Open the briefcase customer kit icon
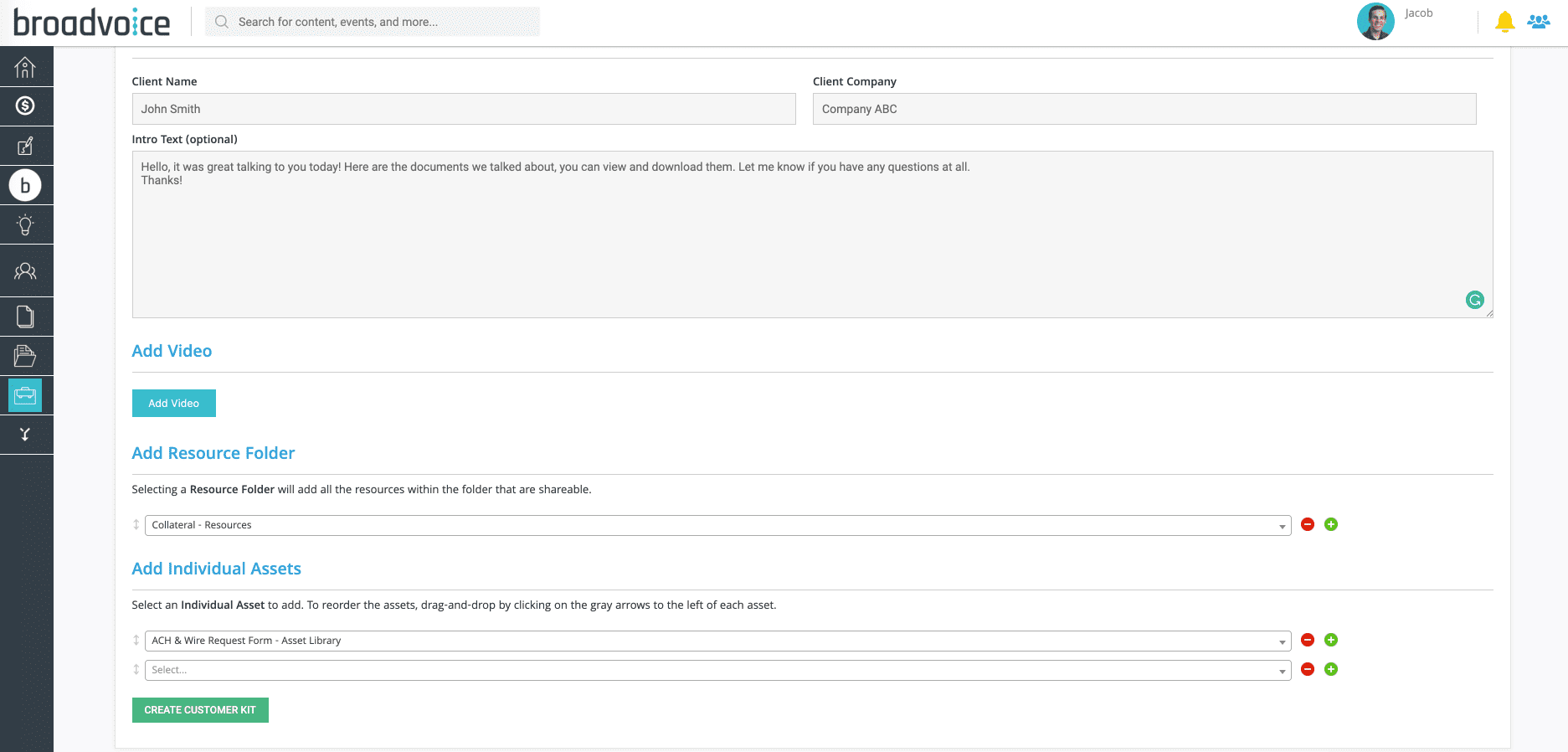Viewport: 1568px width, 752px height. 25,395
